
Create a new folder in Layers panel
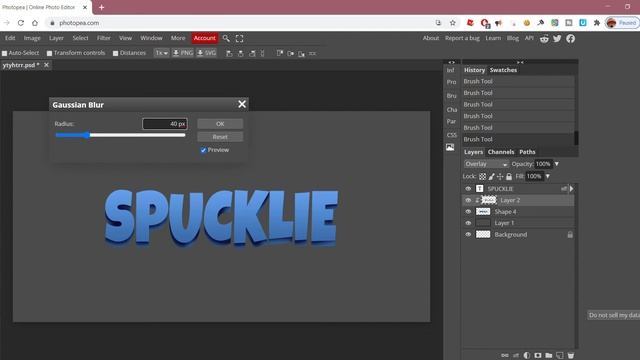(x=549, y=356)
